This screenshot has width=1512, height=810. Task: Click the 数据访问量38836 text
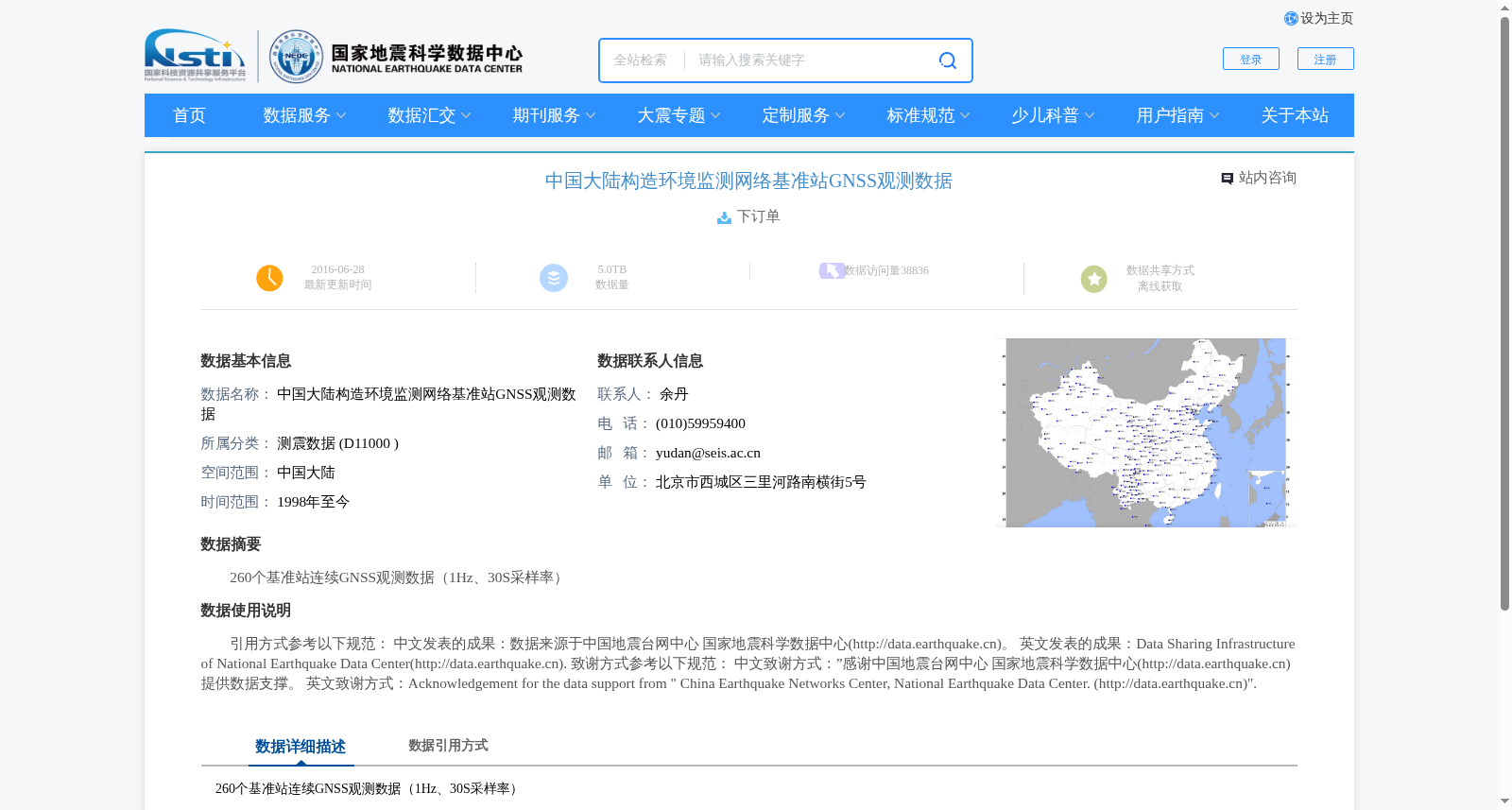(x=886, y=270)
